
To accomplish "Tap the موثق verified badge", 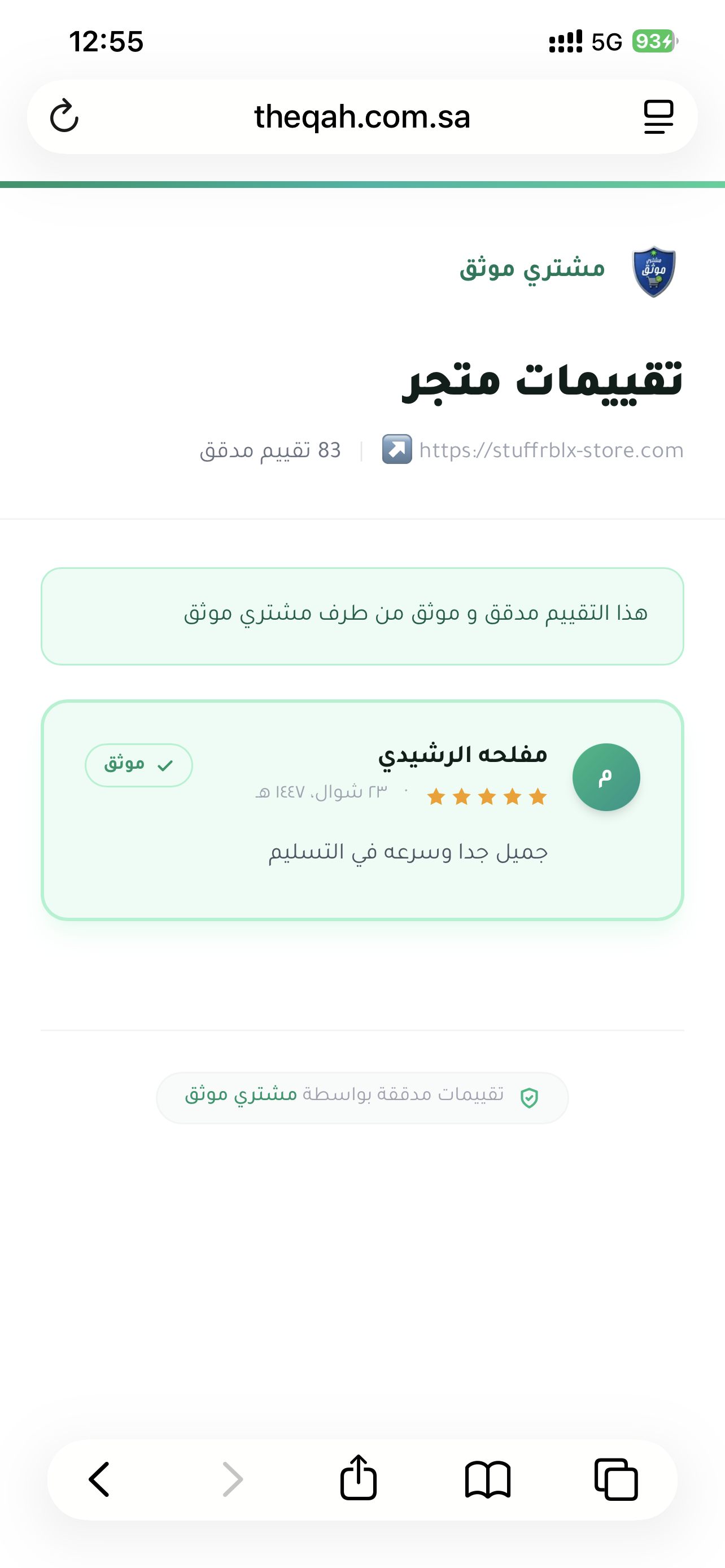I will 139,764.
